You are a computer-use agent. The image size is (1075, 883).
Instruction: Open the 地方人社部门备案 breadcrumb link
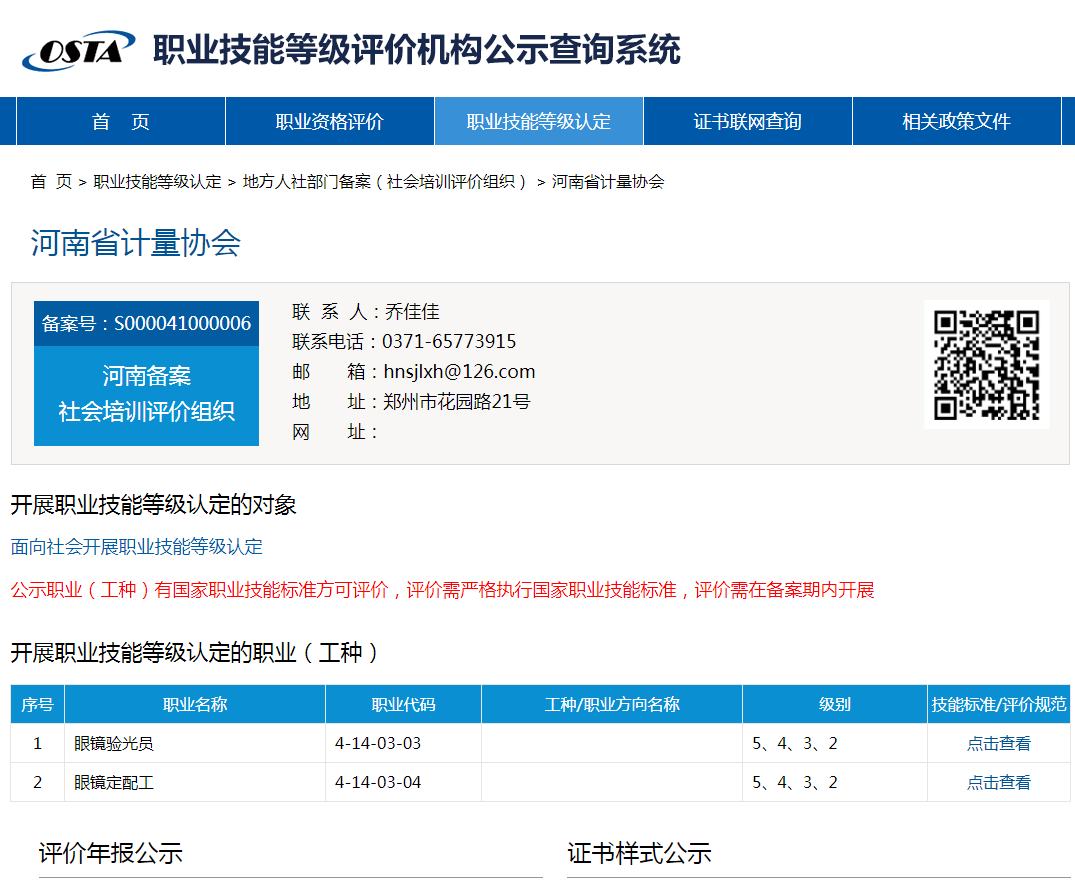coord(385,182)
